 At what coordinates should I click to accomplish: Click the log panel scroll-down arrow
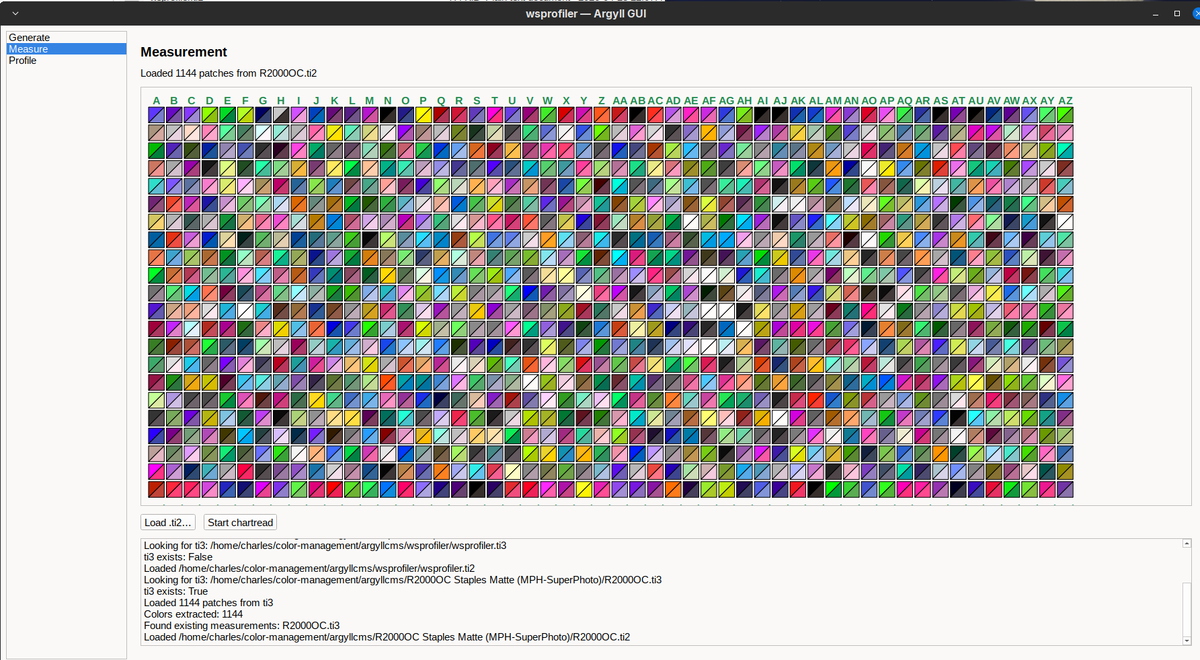pos(1187,640)
